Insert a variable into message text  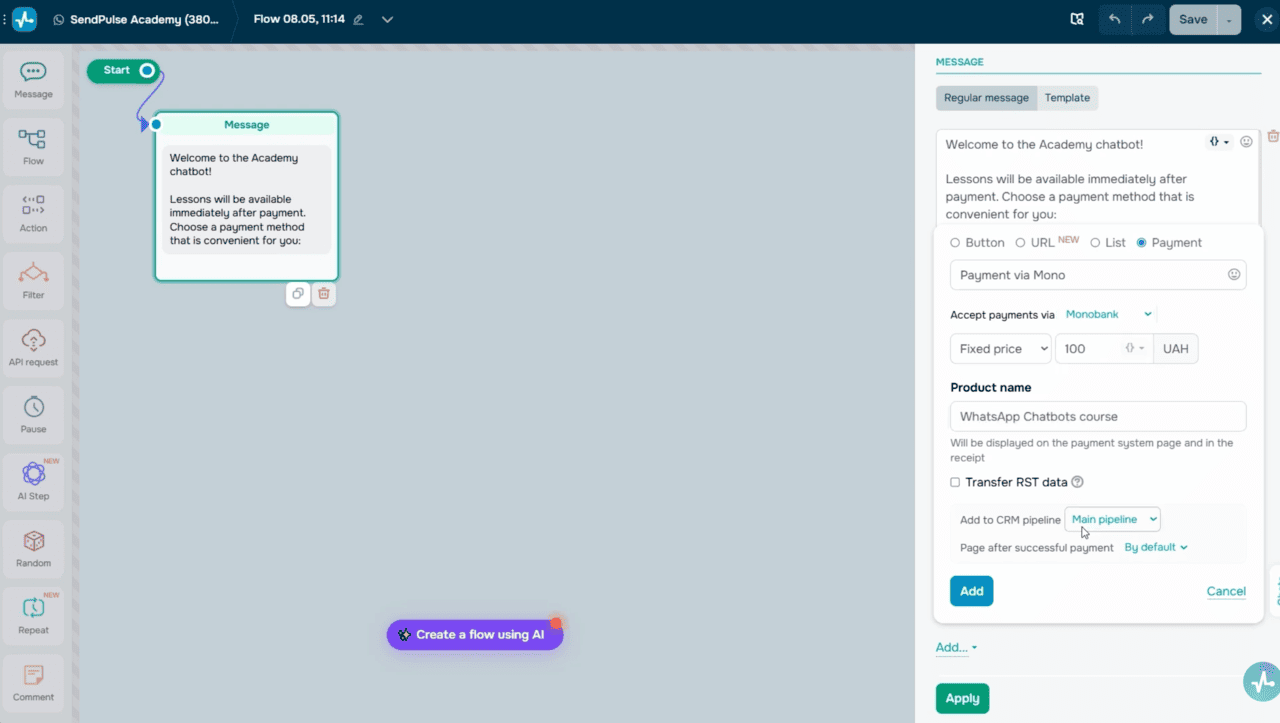pyautogui.click(x=1219, y=142)
